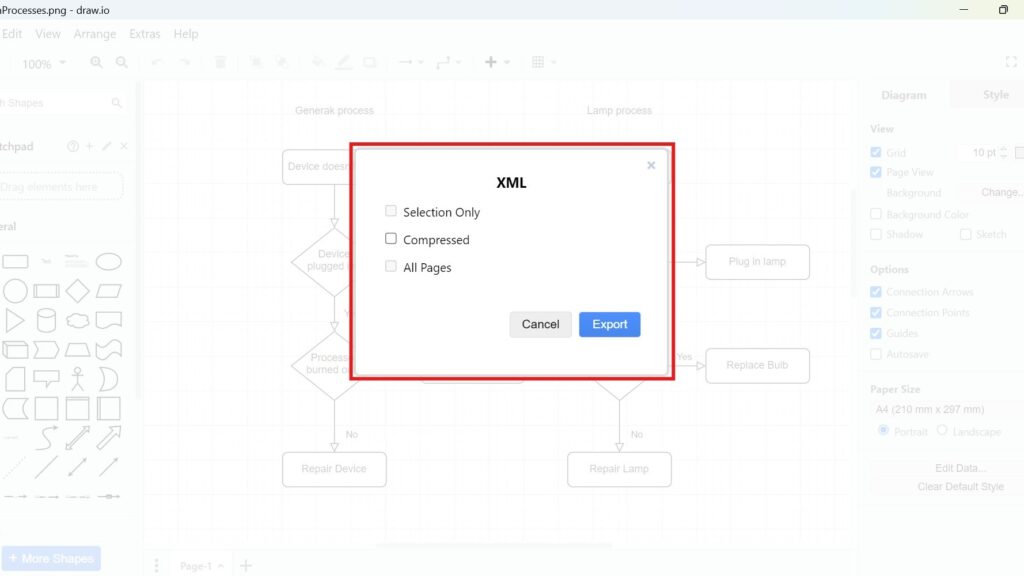The image size is (1024, 576).
Task: Click the Redo arrow in the toolbar
Action: [x=184, y=62]
